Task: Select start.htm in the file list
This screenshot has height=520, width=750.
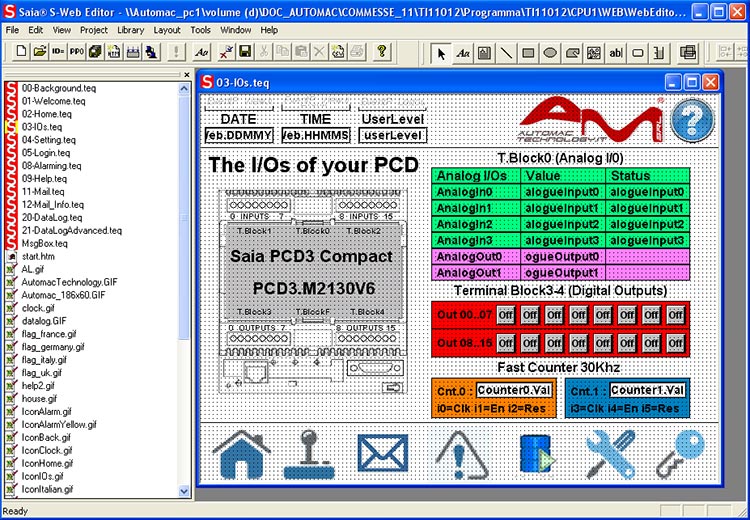Action: point(38,256)
